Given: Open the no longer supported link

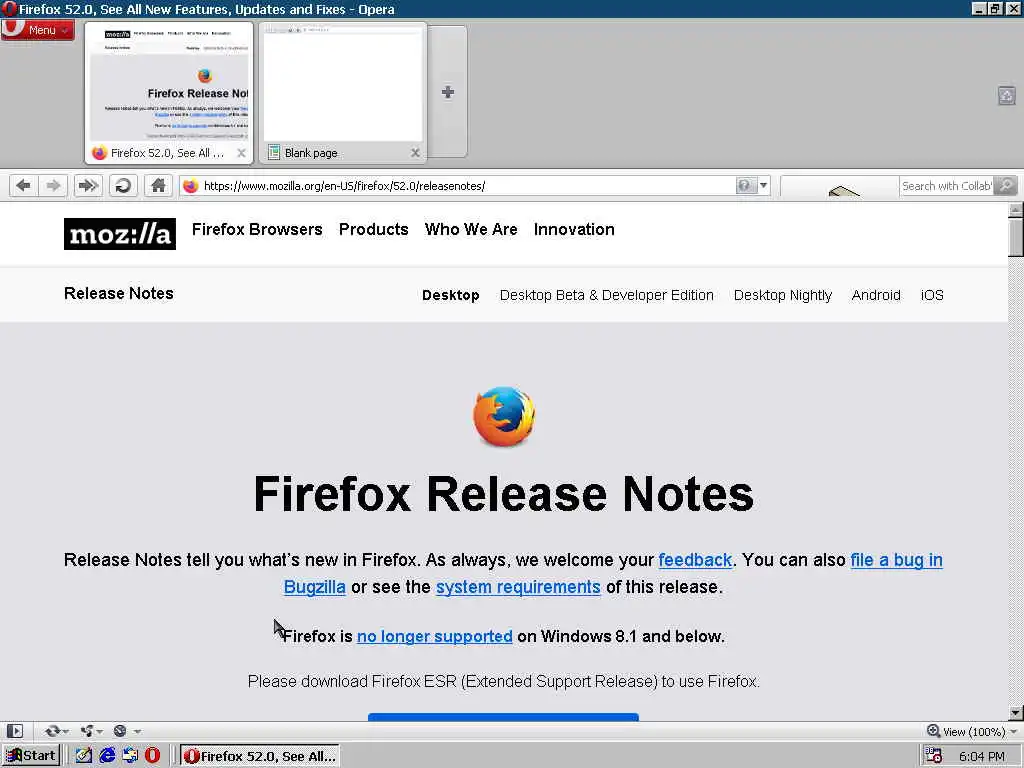Looking at the screenshot, I should click(434, 637).
